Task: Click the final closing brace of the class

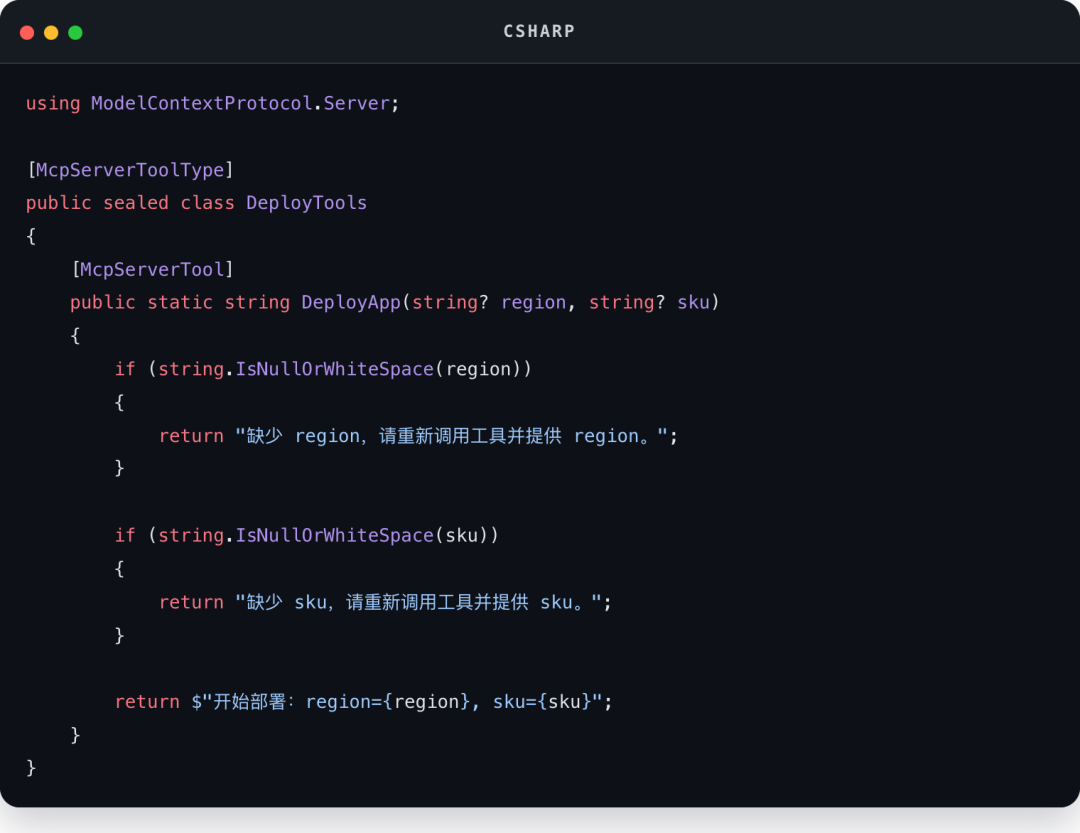Action: click(x=31, y=768)
